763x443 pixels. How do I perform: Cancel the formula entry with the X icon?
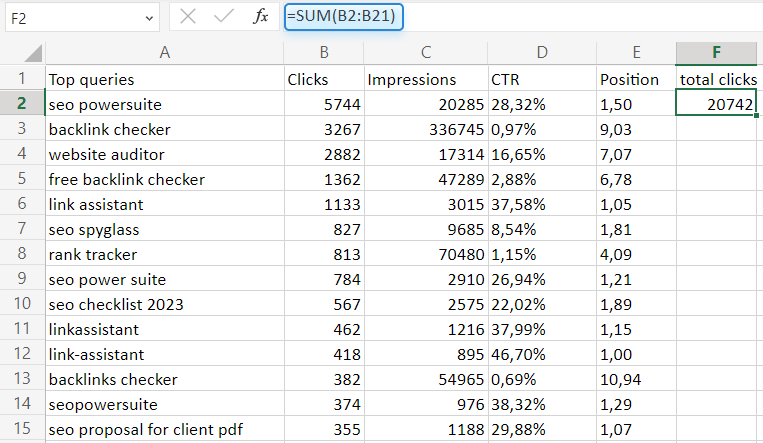click(x=187, y=17)
